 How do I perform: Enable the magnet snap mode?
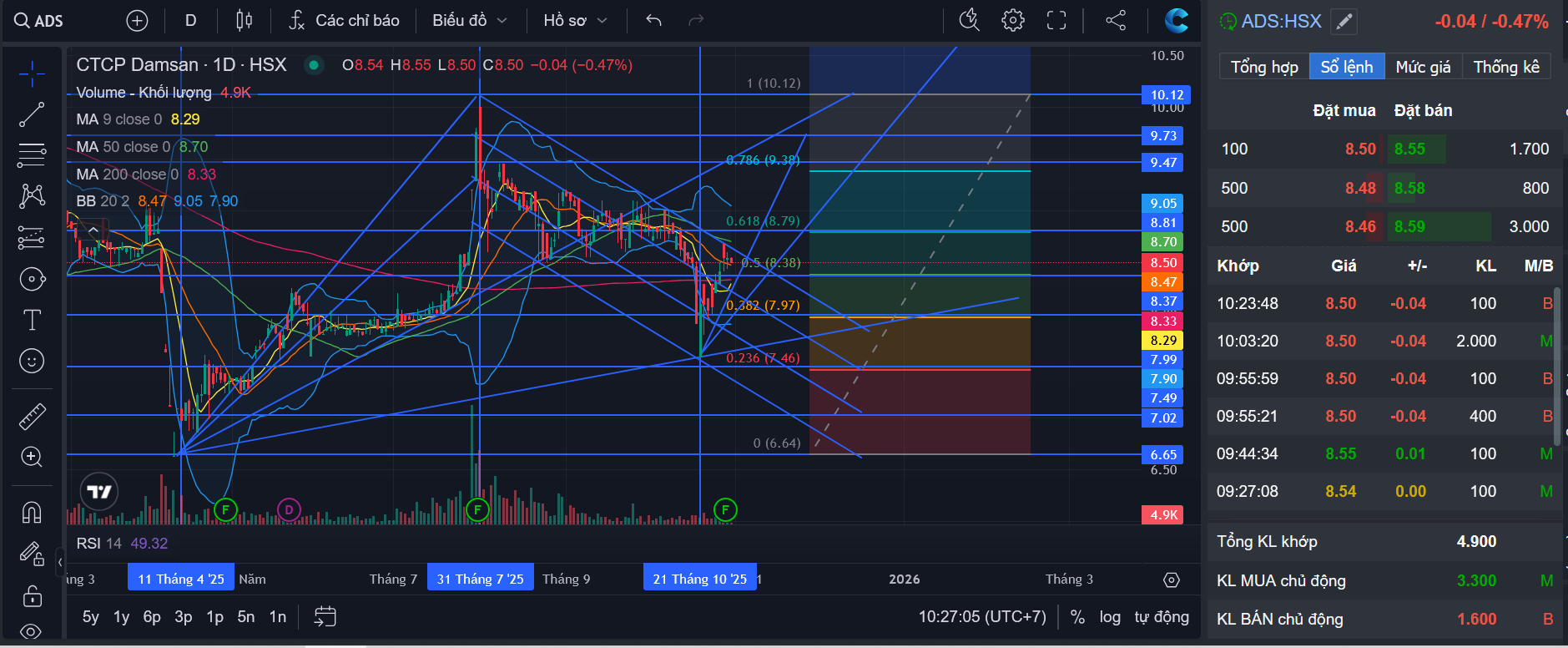pos(32,512)
